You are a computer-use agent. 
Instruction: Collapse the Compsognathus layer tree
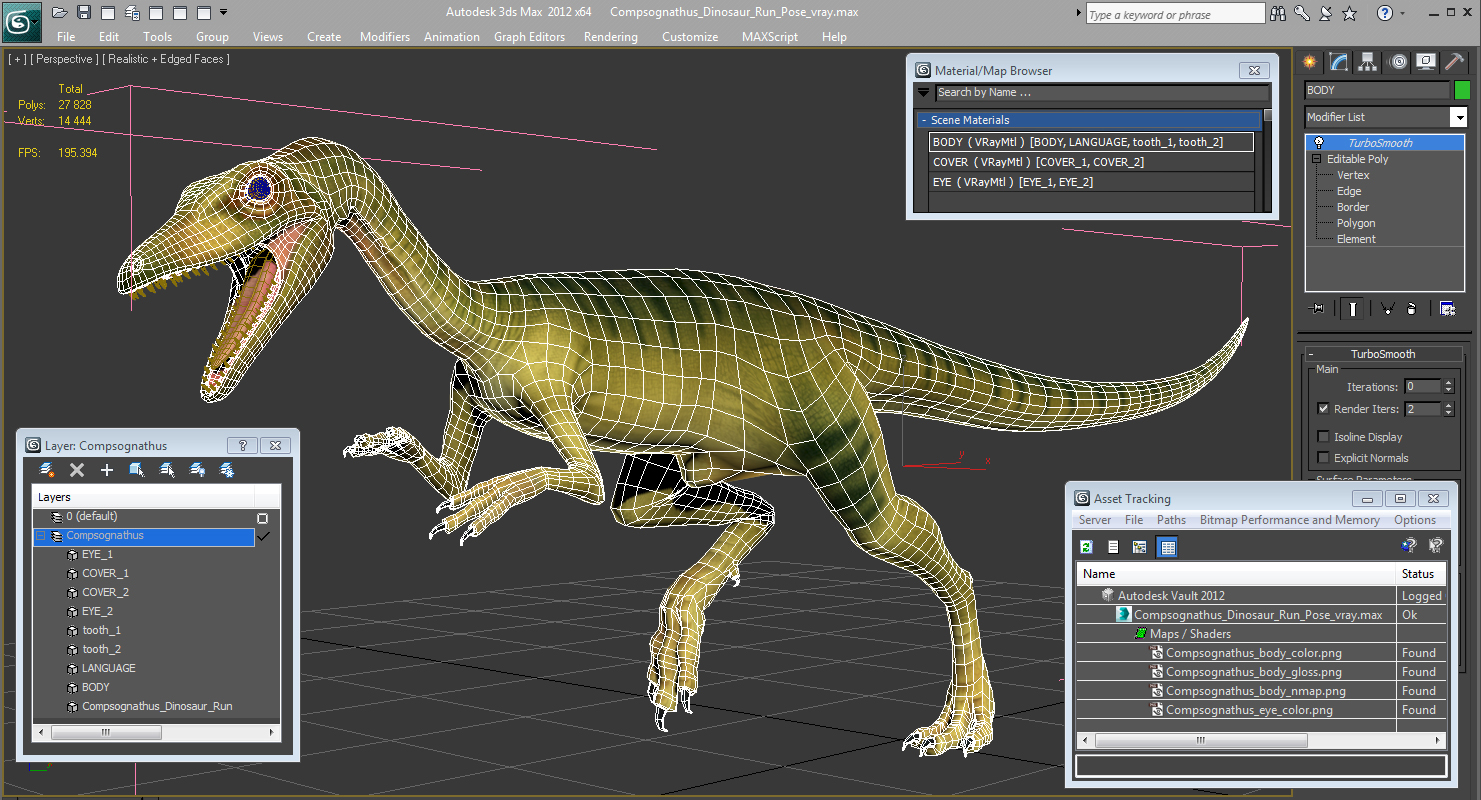coord(41,536)
